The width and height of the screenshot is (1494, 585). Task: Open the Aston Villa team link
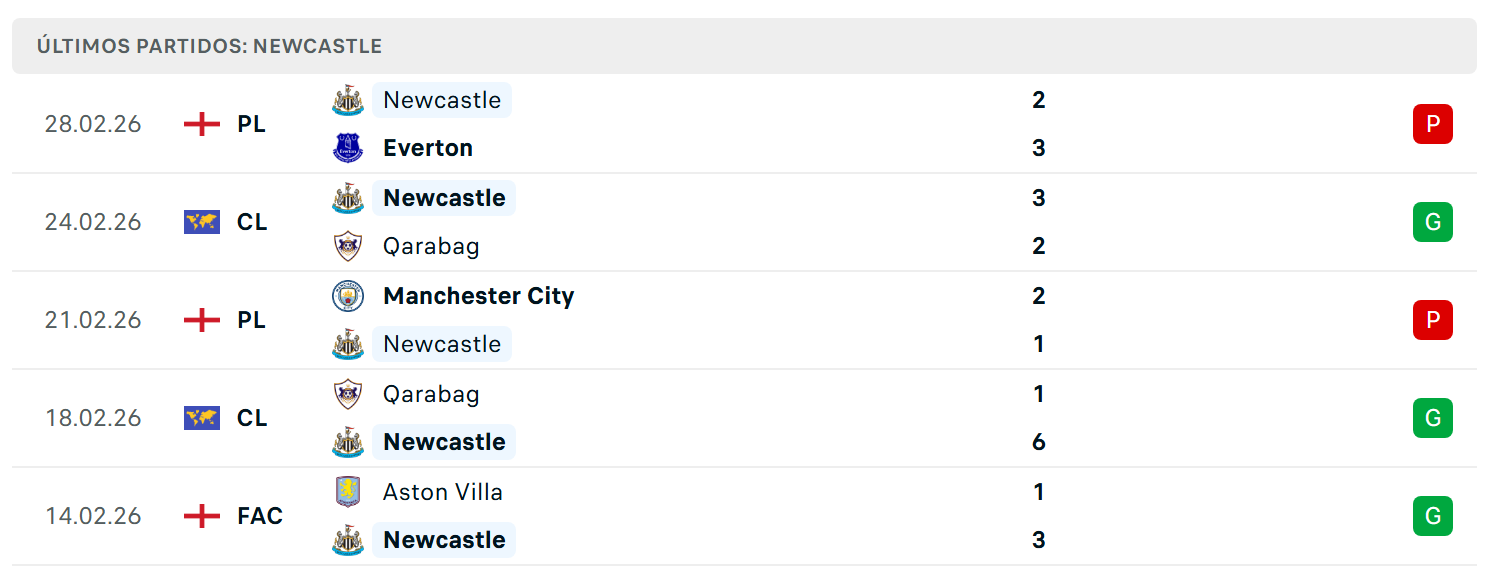(x=443, y=492)
